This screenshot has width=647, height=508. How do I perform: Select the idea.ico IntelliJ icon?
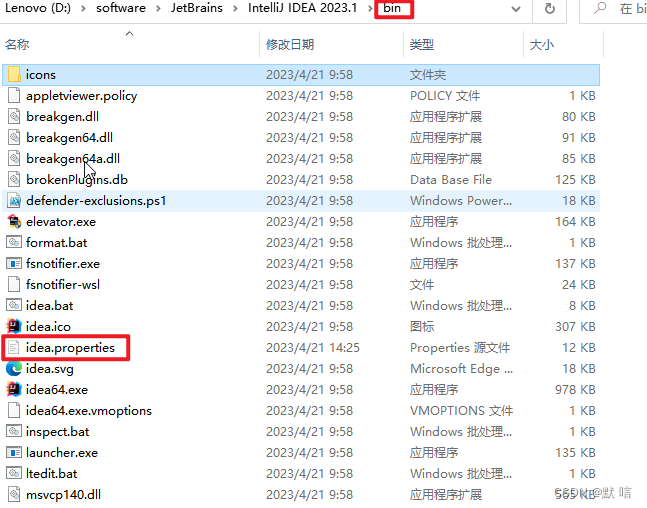[14, 327]
